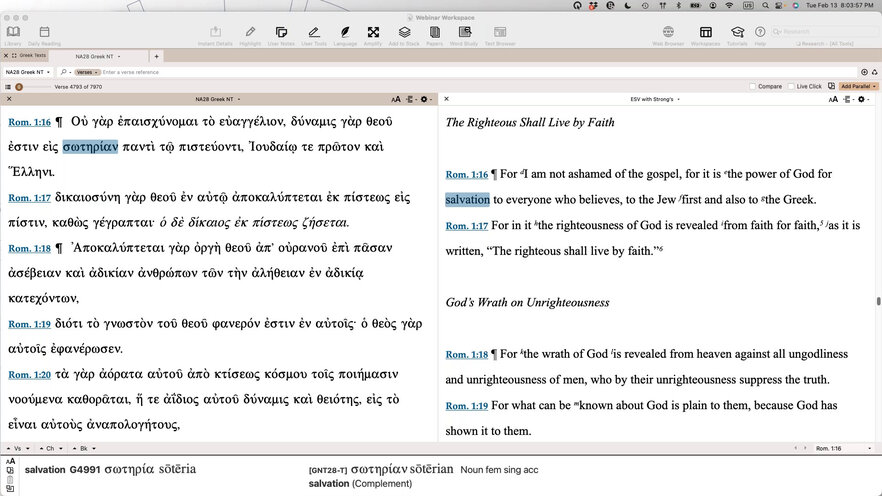Toggle the Live Click checkbox

pyautogui.click(x=790, y=87)
